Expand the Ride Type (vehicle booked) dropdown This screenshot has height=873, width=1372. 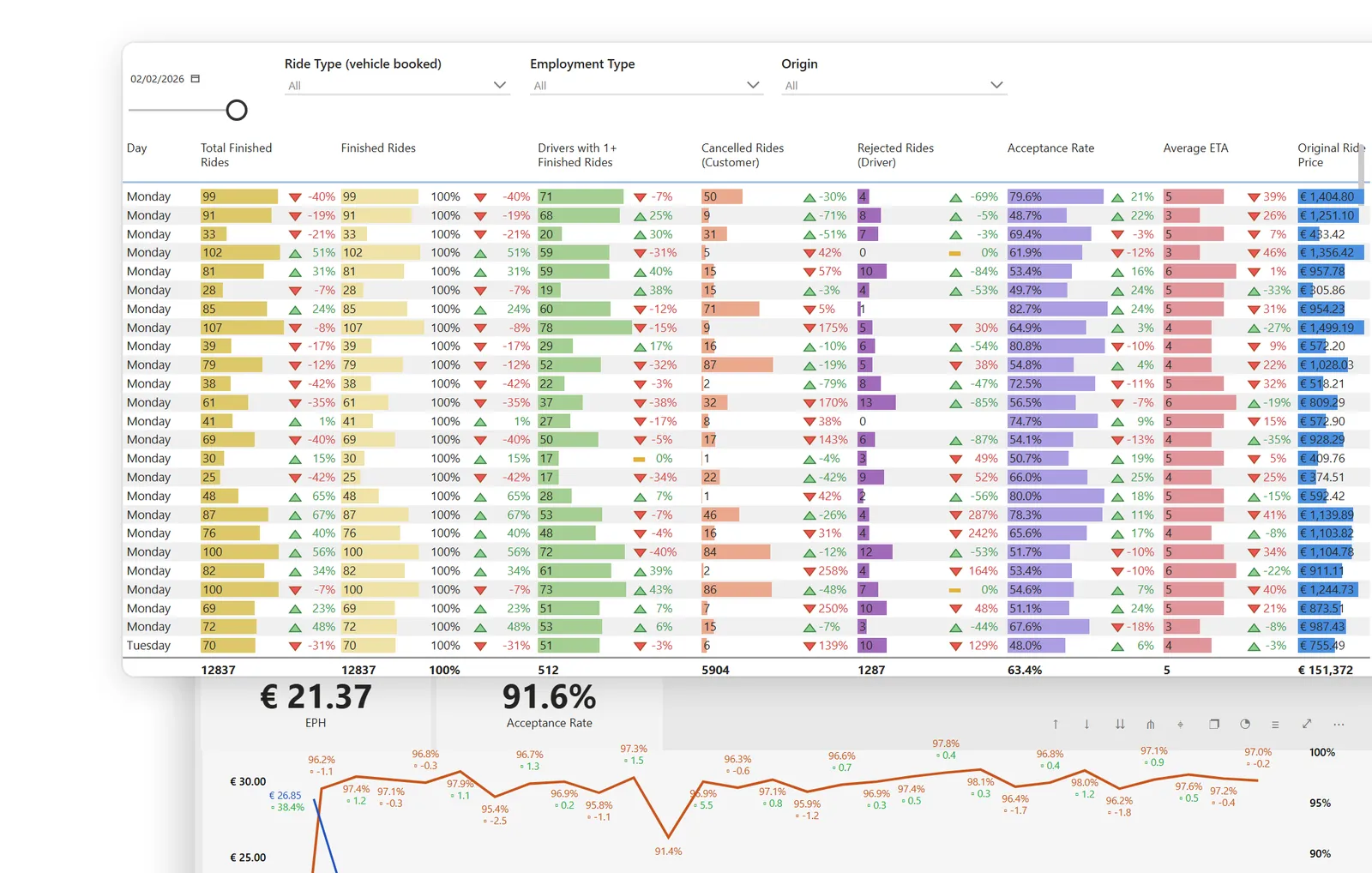coord(397,85)
